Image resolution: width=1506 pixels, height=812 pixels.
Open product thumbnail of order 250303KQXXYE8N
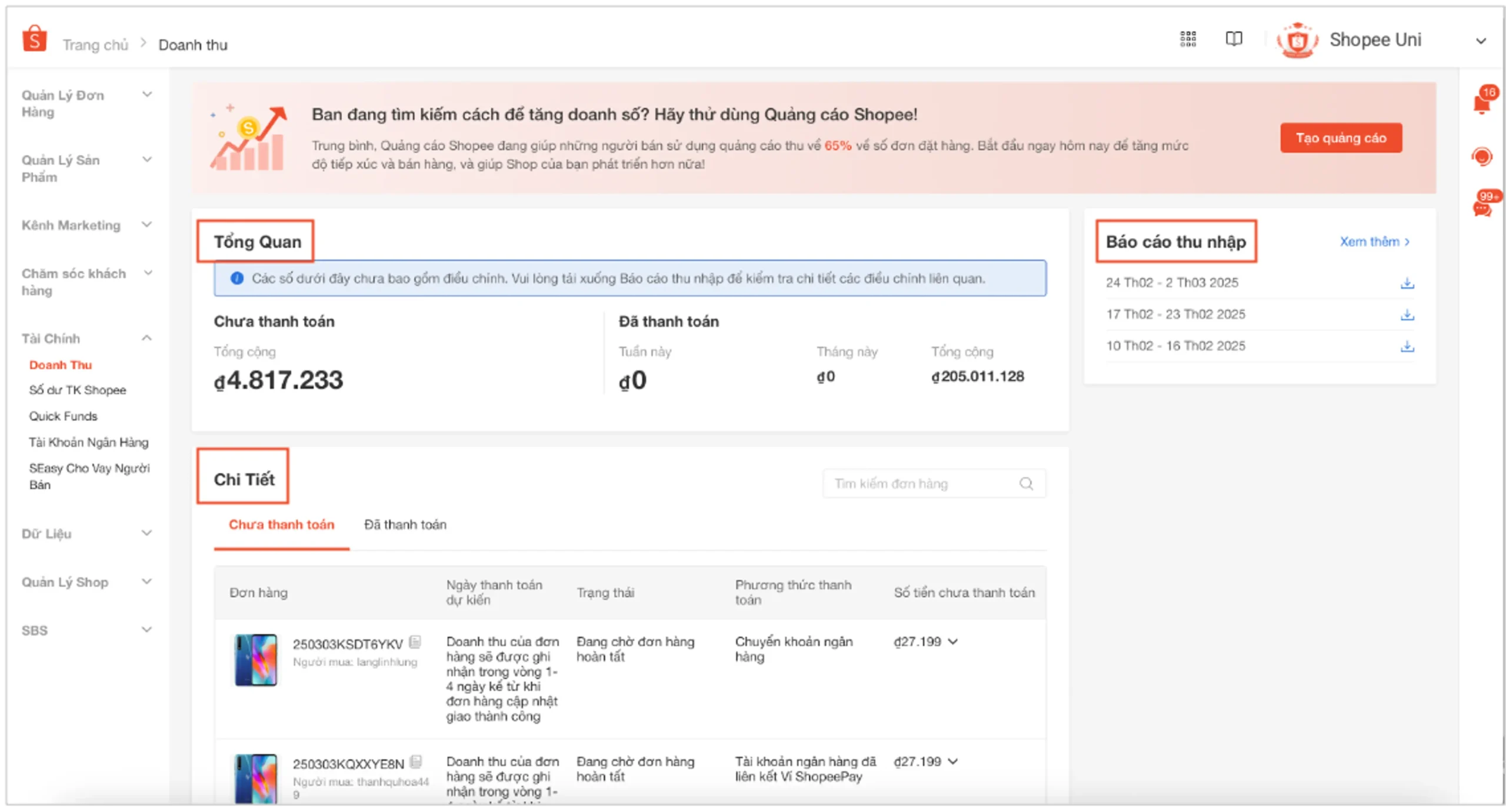click(255, 778)
